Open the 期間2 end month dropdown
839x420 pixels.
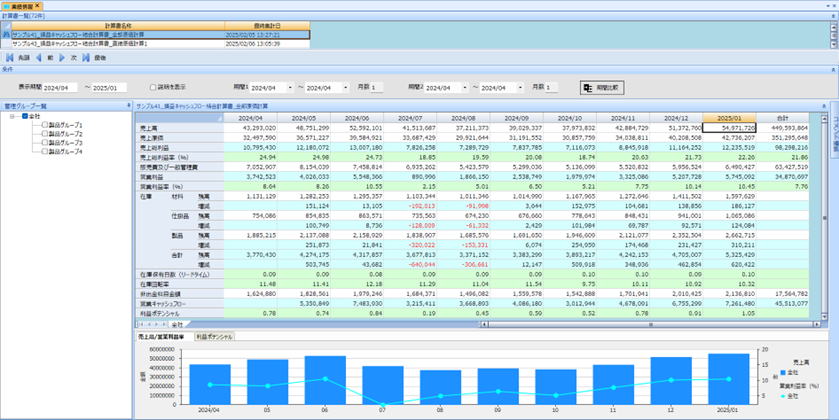coord(520,87)
